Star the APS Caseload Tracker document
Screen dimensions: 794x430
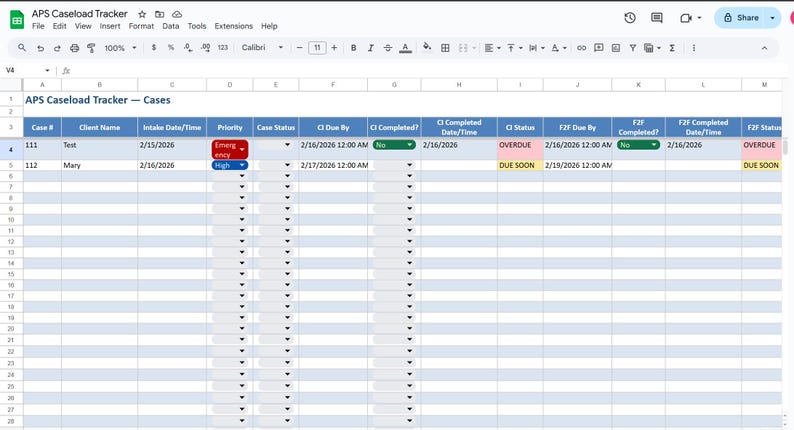click(x=142, y=14)
